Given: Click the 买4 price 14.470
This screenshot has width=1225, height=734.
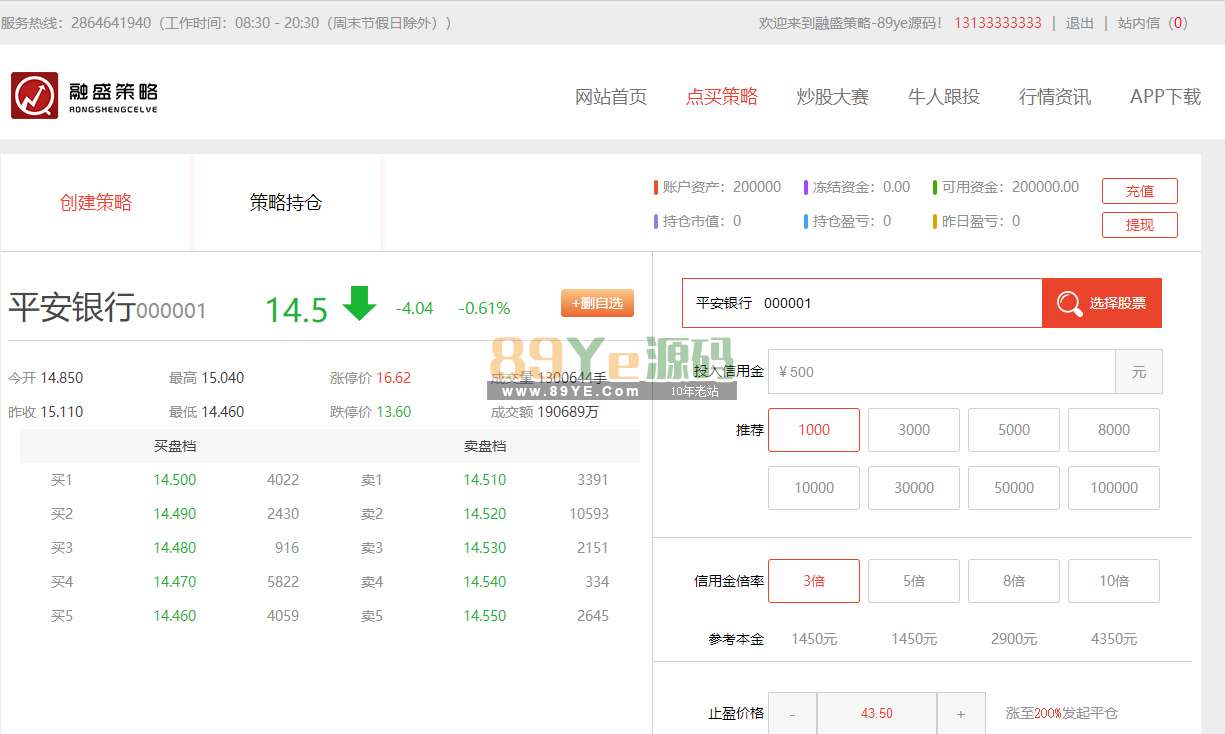Looking at the screenshot, I should click(175, 582).
